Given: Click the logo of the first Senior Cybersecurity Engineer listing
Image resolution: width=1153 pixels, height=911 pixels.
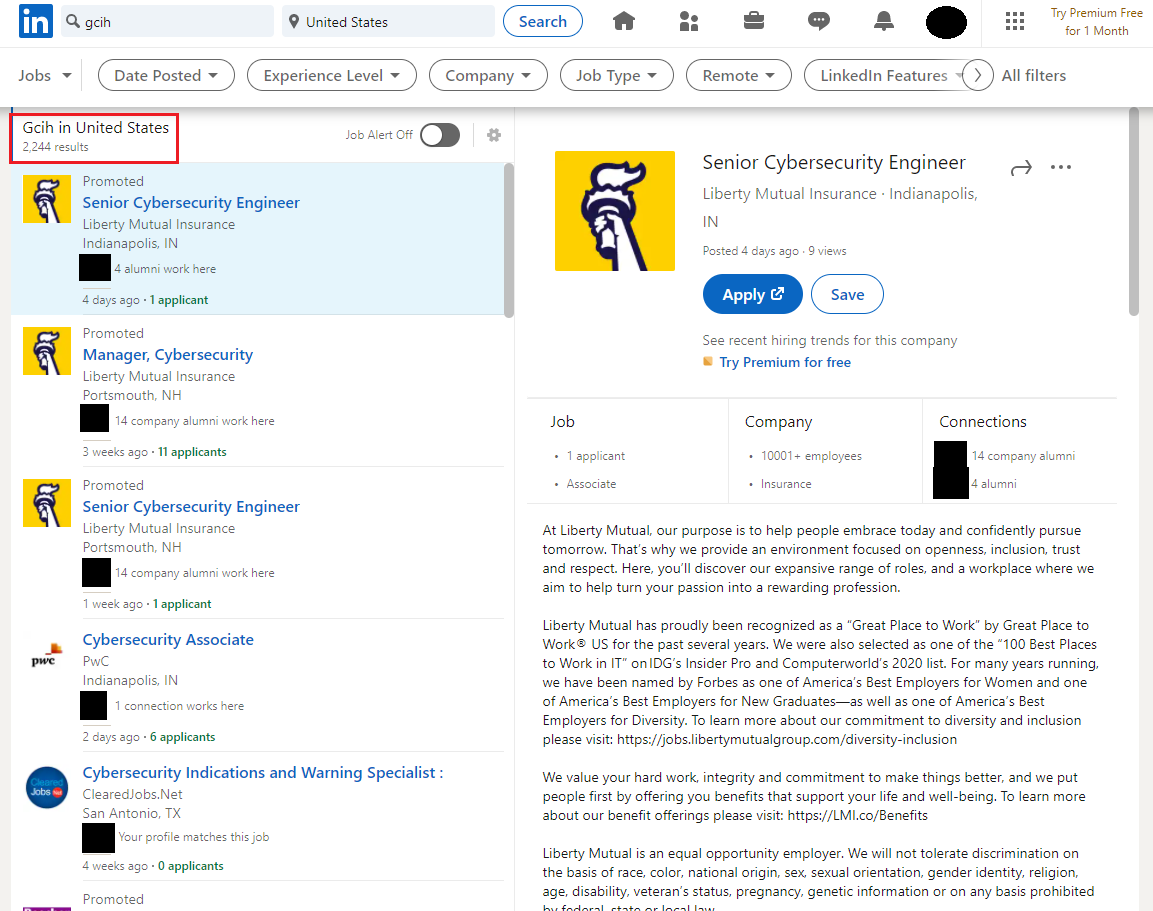Looking at the screenshot, I should [47, 199].
